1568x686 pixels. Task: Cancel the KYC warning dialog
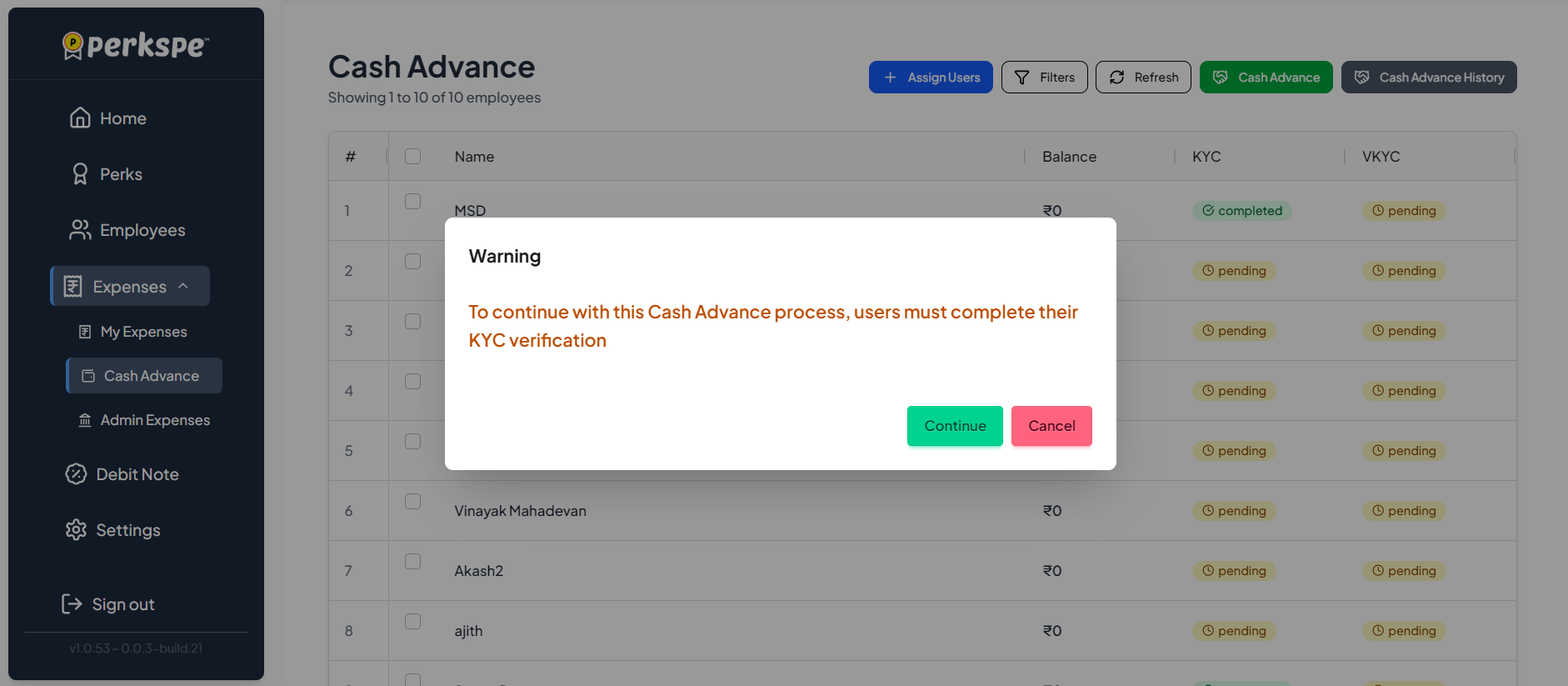(1051, 426)
